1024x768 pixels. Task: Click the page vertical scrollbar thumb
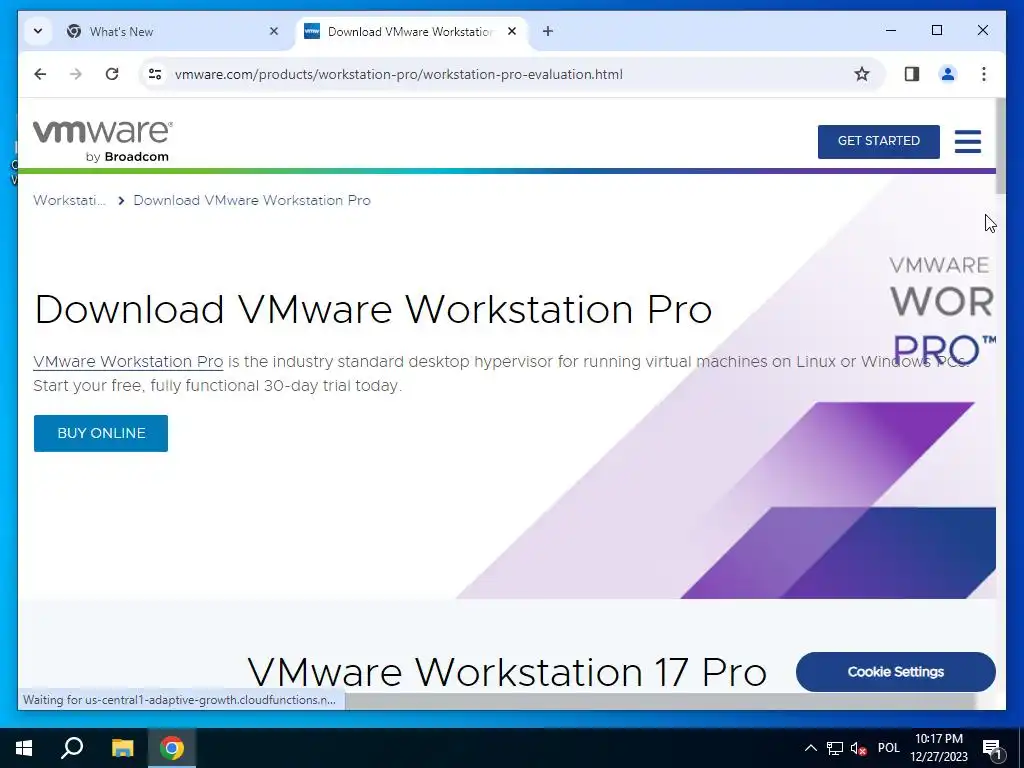point(1000,146)
